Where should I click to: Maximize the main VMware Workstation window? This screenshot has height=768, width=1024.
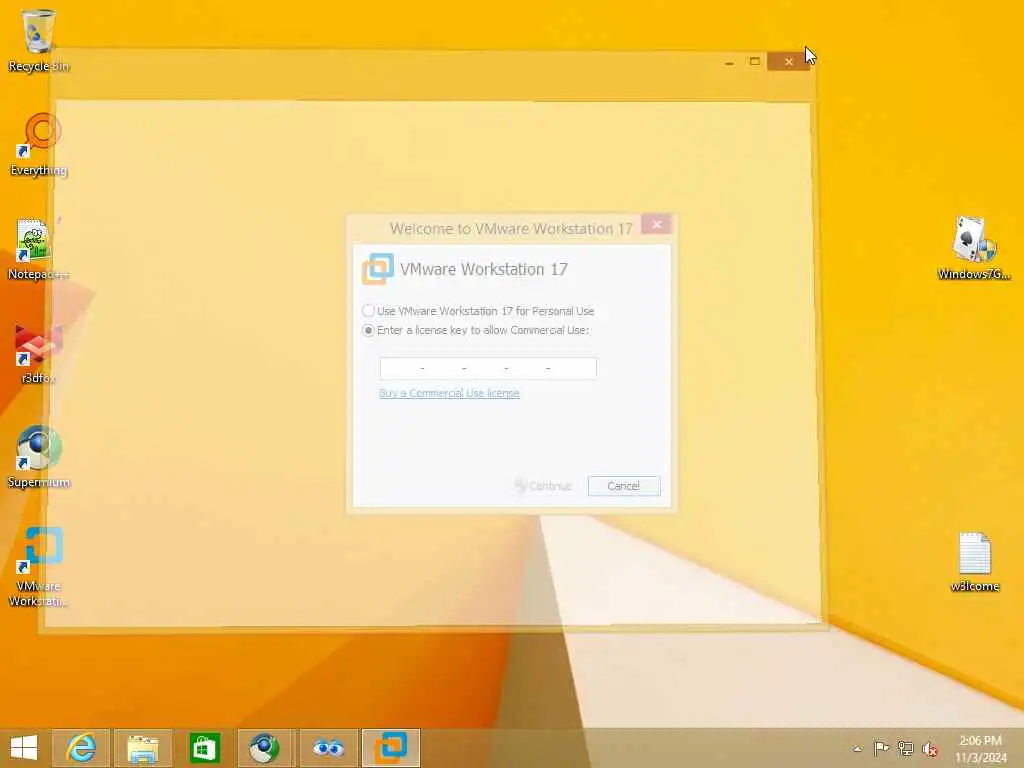tap(754, 62)
